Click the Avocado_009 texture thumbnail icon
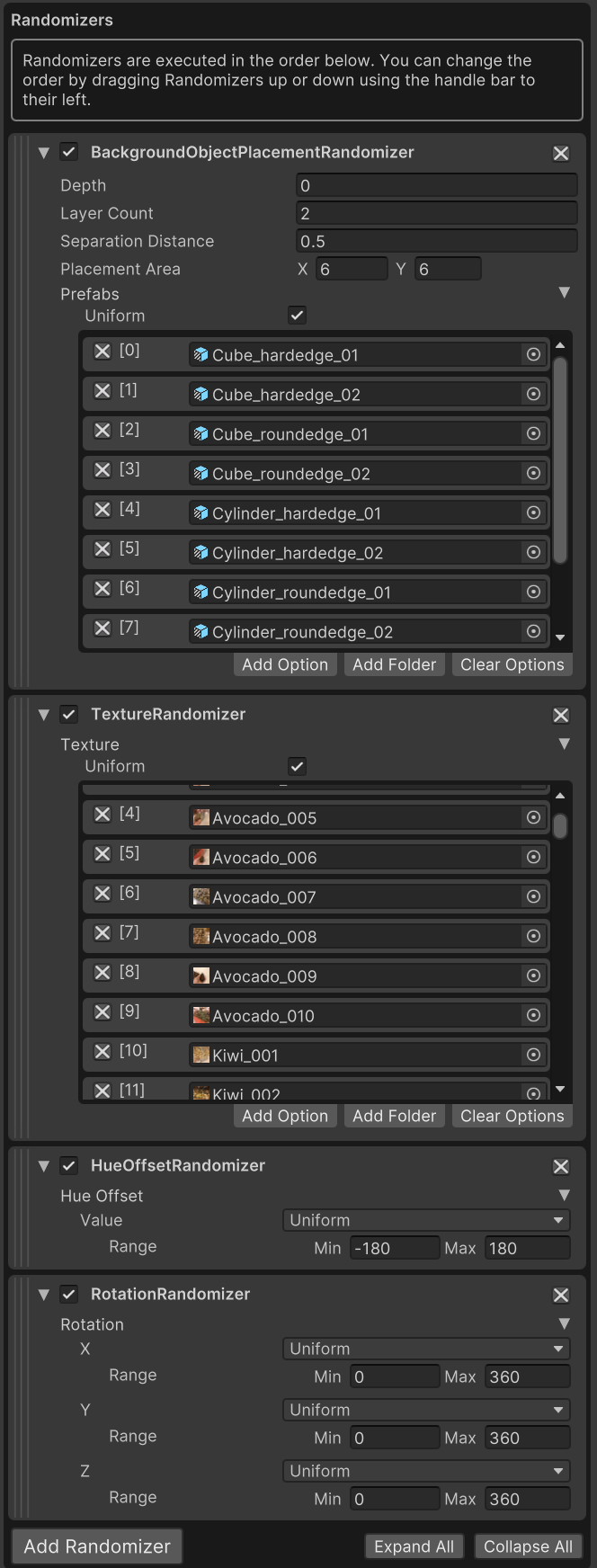 [x=201, y=976]
